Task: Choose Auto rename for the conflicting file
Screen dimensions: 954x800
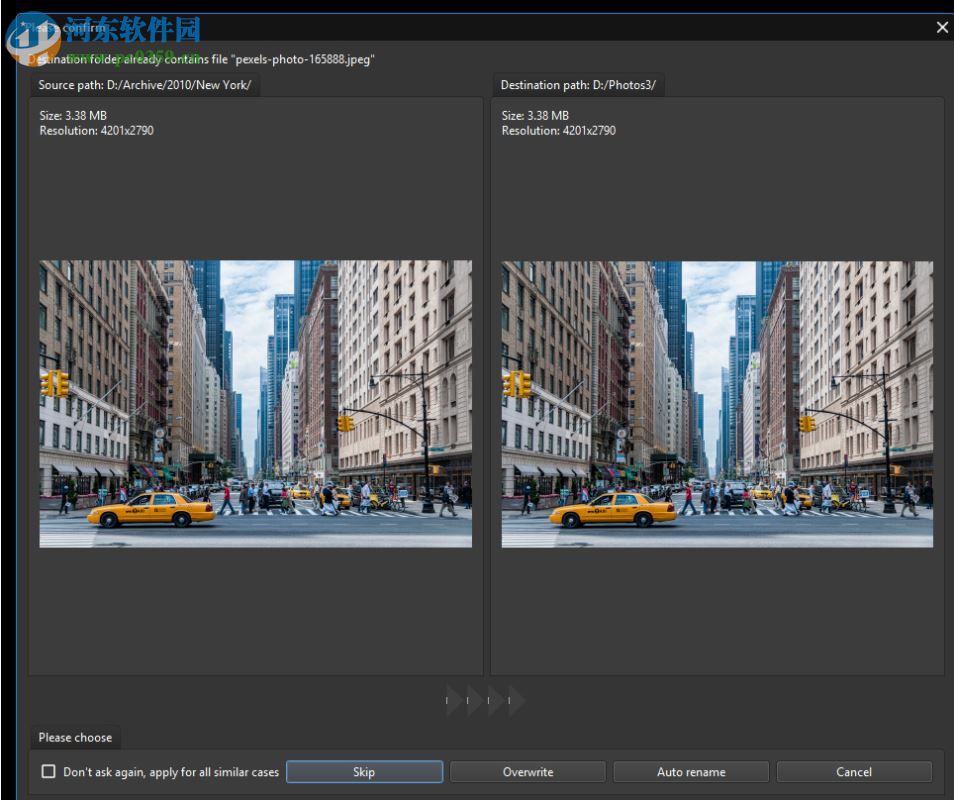Action: pyautogui.click(x=690, y=771)
